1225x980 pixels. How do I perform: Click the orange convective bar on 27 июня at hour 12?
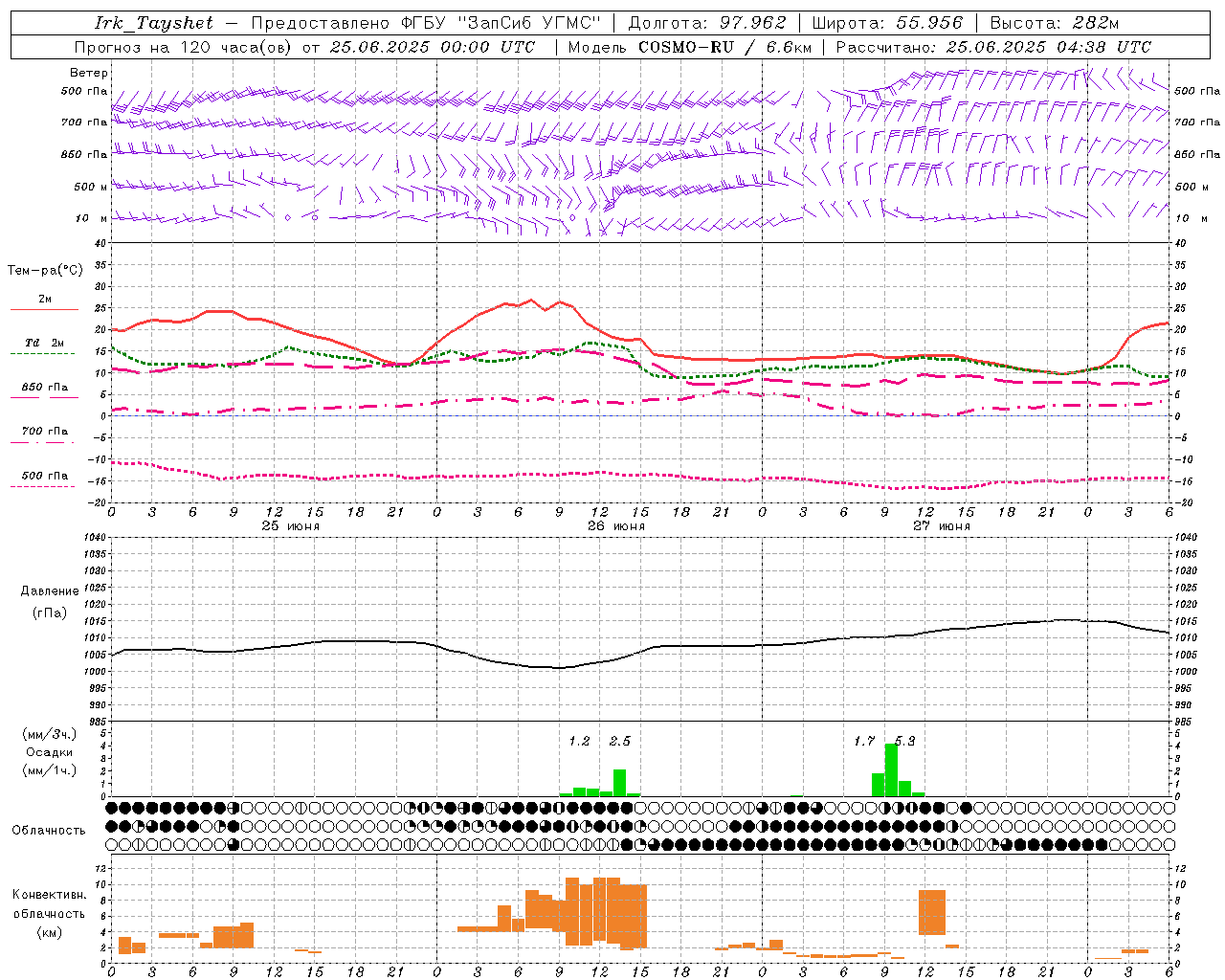pyautogui.click(x=932, y=913)
